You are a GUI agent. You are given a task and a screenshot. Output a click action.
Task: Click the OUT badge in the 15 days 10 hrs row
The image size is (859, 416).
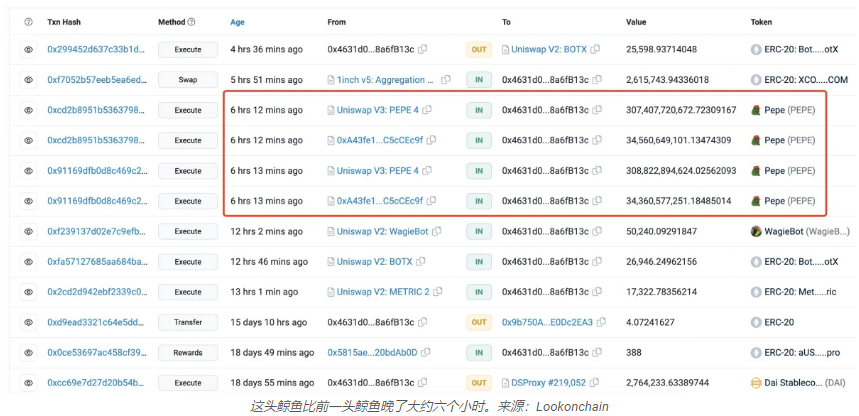click(x=479, y=322)
